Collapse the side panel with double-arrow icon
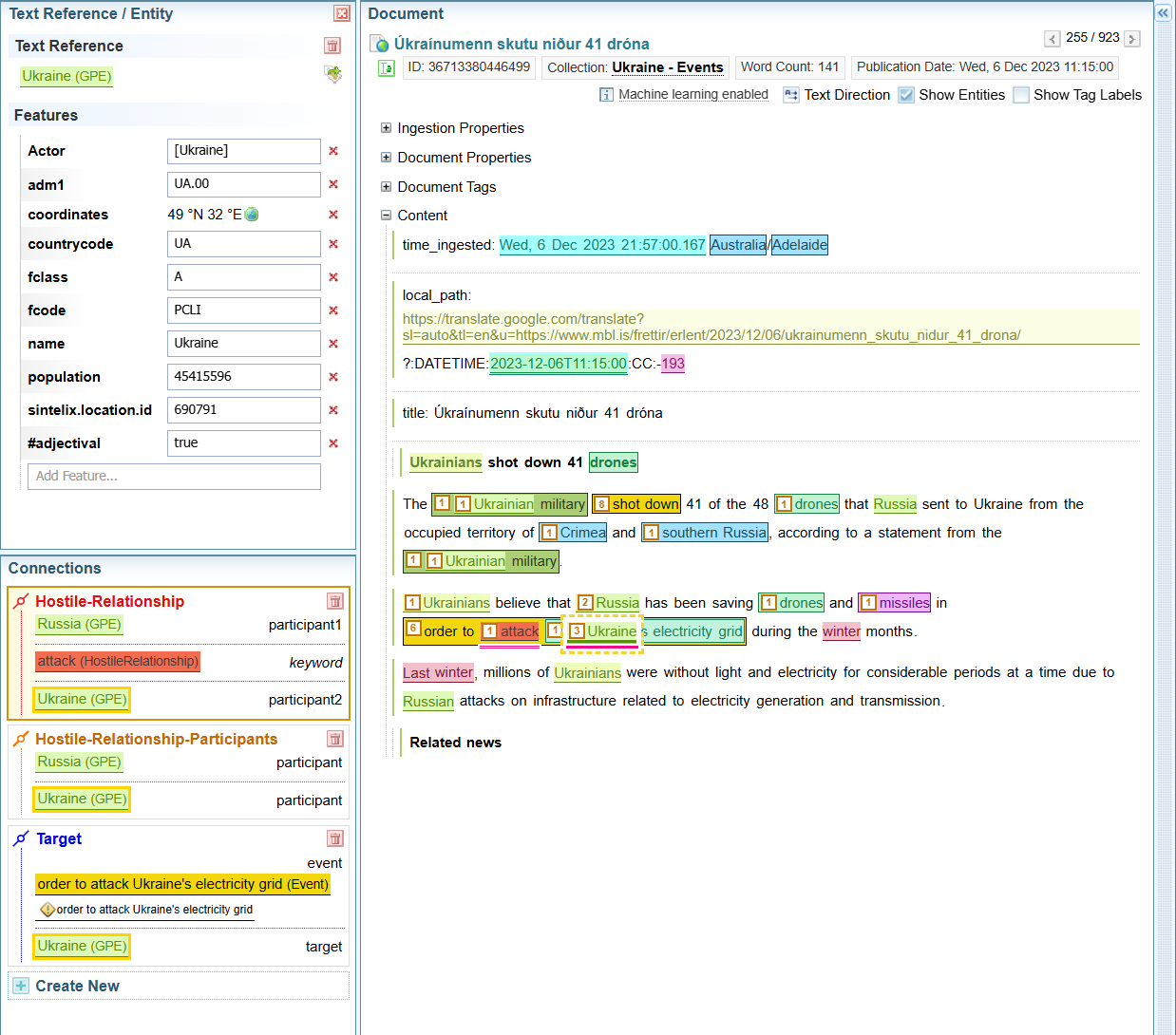 [1163, 13]
